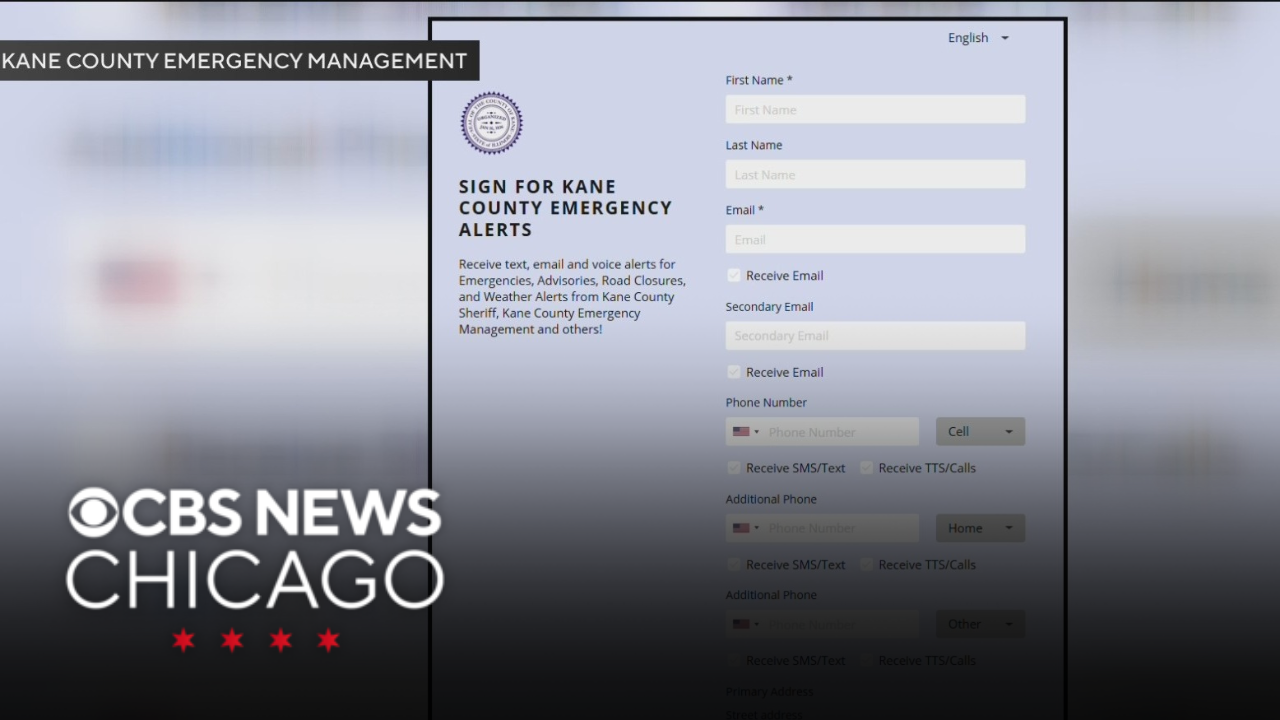The width and height of the screenshot is (1280, 720).
Task: Toggle Receive Email under Secondary Email
Action: (734, 372)
